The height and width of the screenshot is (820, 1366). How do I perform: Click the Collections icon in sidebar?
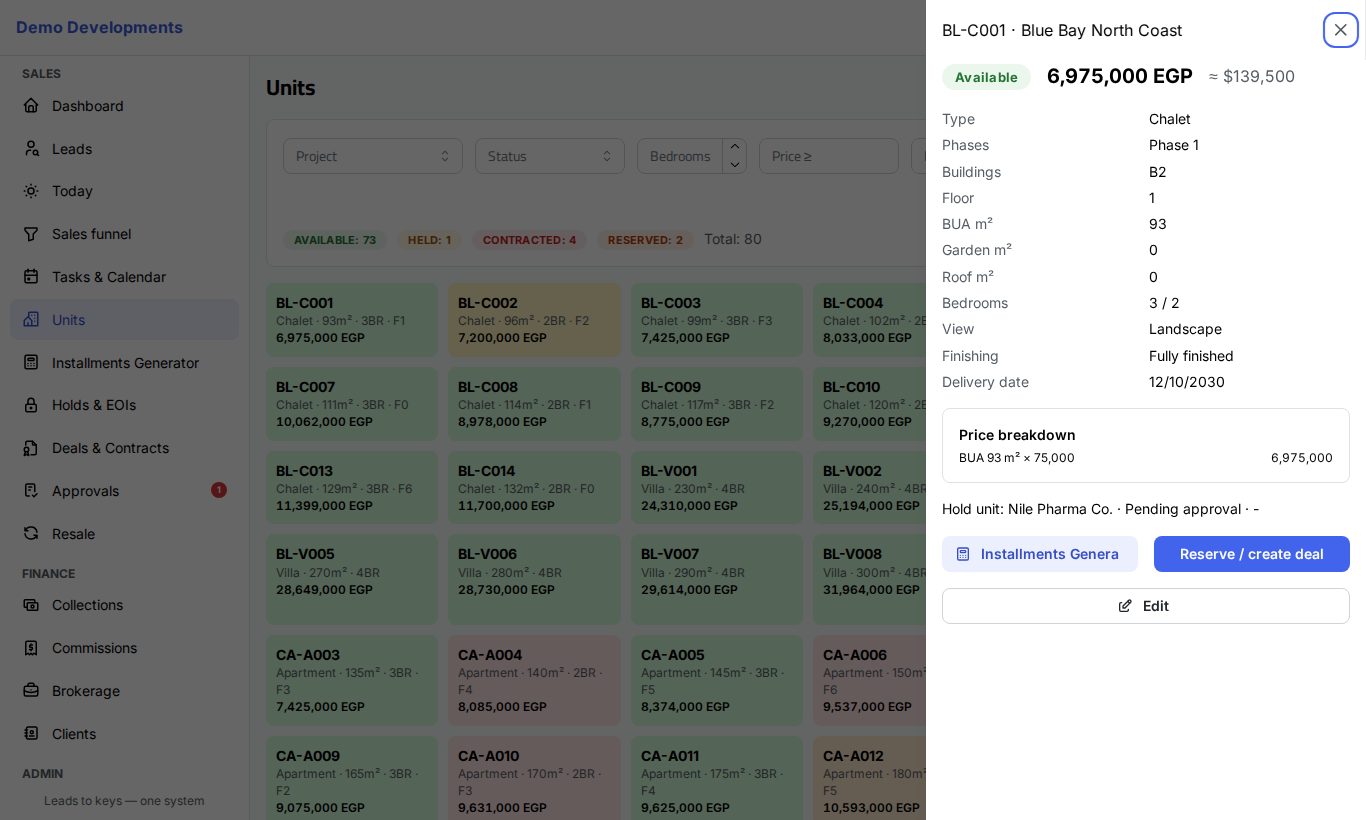tap(31, 605)
